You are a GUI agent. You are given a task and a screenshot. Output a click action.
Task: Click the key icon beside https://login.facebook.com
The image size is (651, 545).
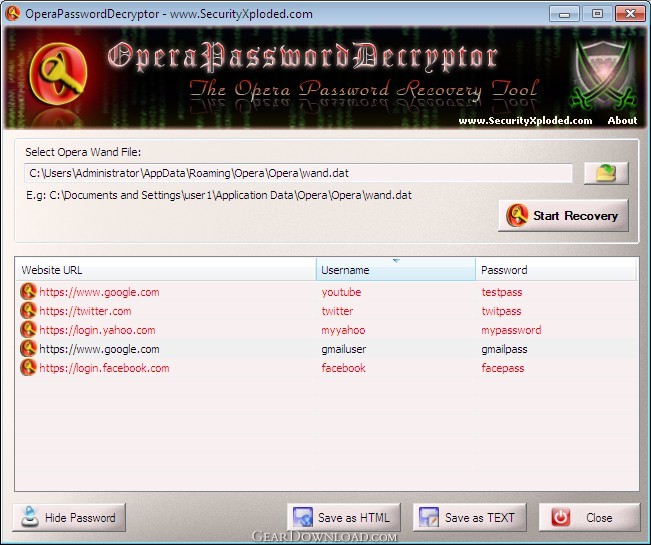pos(28,368)
